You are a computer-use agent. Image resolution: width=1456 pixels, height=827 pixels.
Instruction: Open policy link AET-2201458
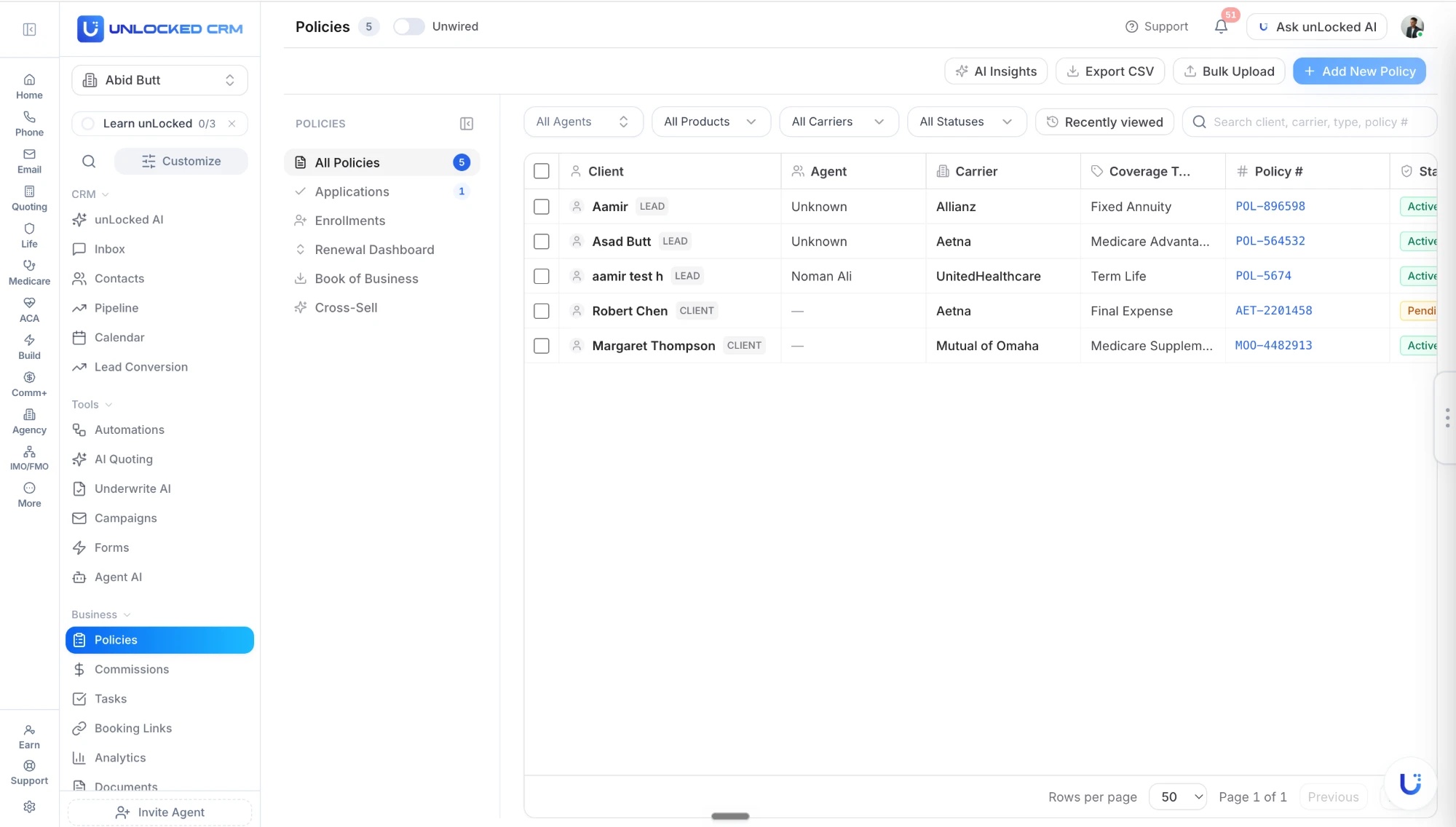click(1273, 310)
